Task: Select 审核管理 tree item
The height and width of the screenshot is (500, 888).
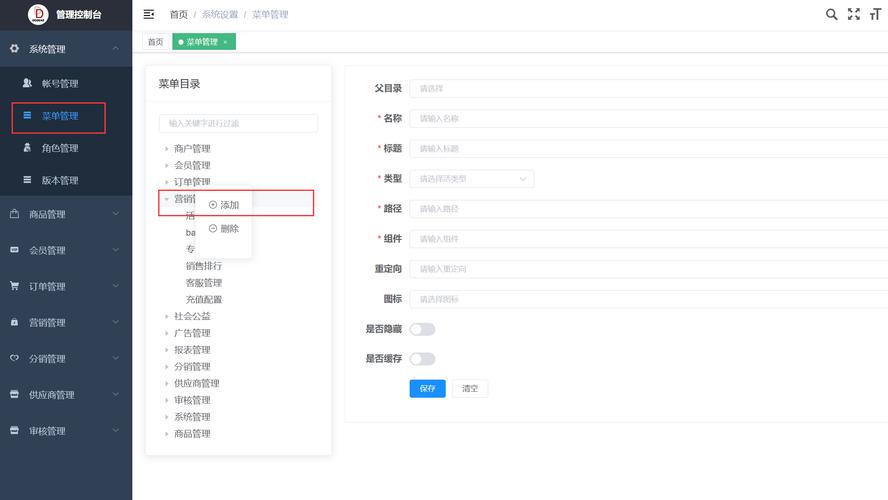Action: [192, 400]
